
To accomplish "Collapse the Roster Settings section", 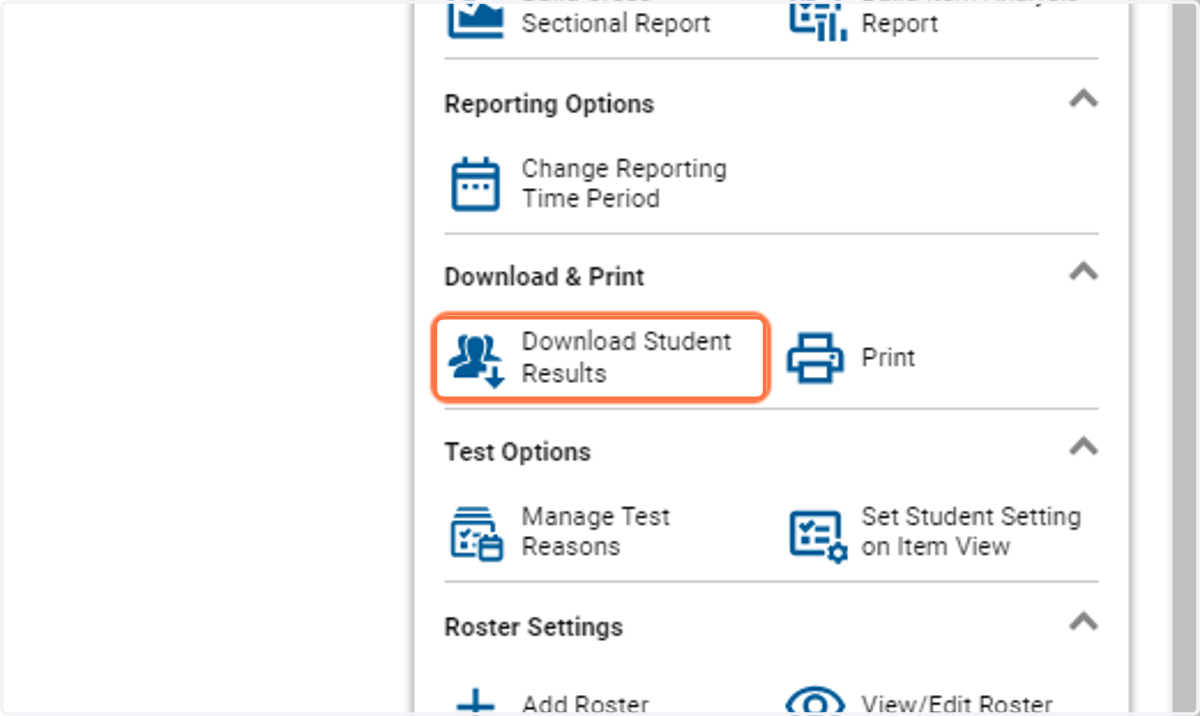I will tap(1084, 621).
